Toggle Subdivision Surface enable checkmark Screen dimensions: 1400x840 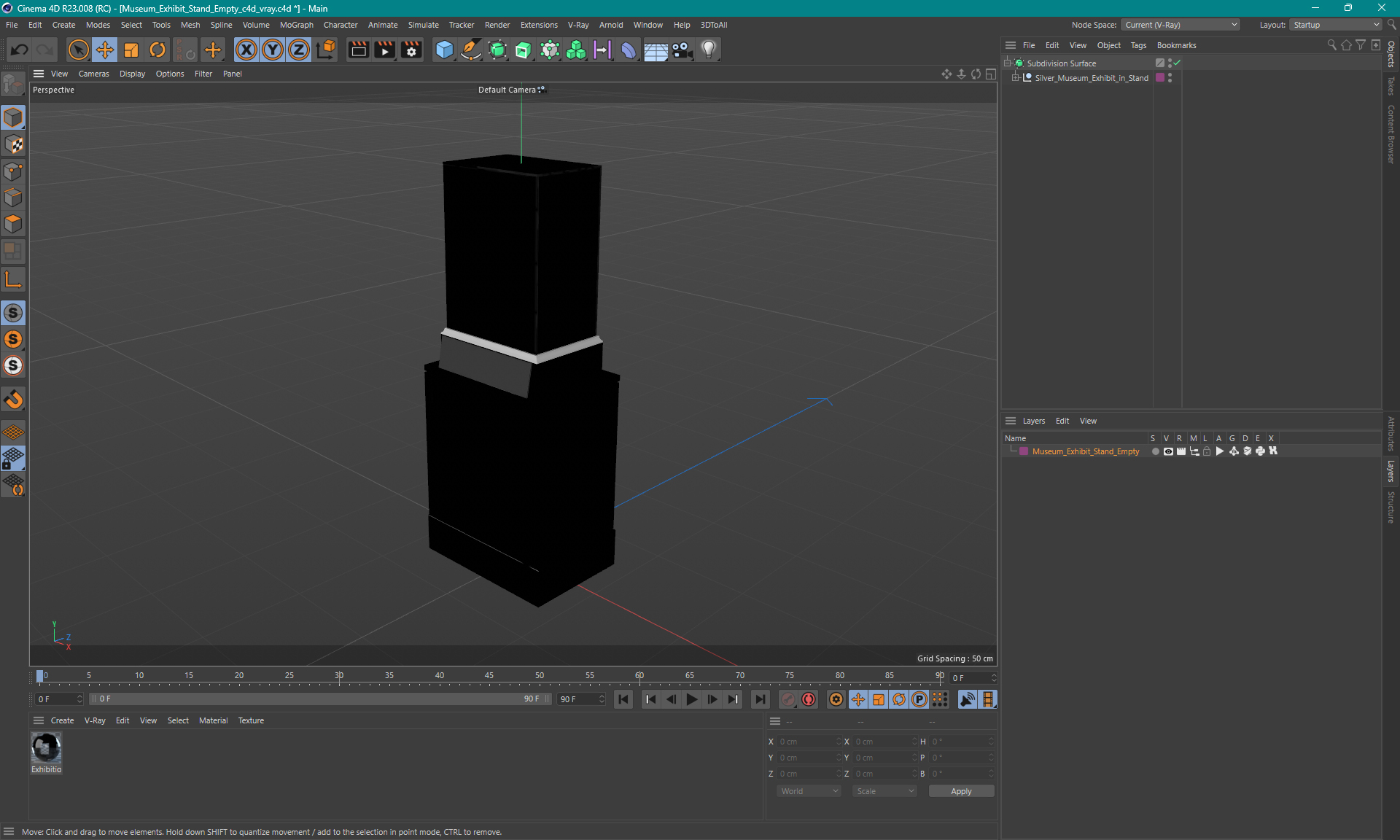point(1178,63)
